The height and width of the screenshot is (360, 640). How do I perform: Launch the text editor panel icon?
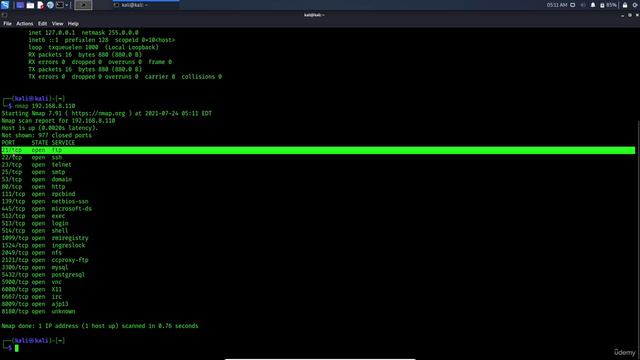click(x=40, y=5)
